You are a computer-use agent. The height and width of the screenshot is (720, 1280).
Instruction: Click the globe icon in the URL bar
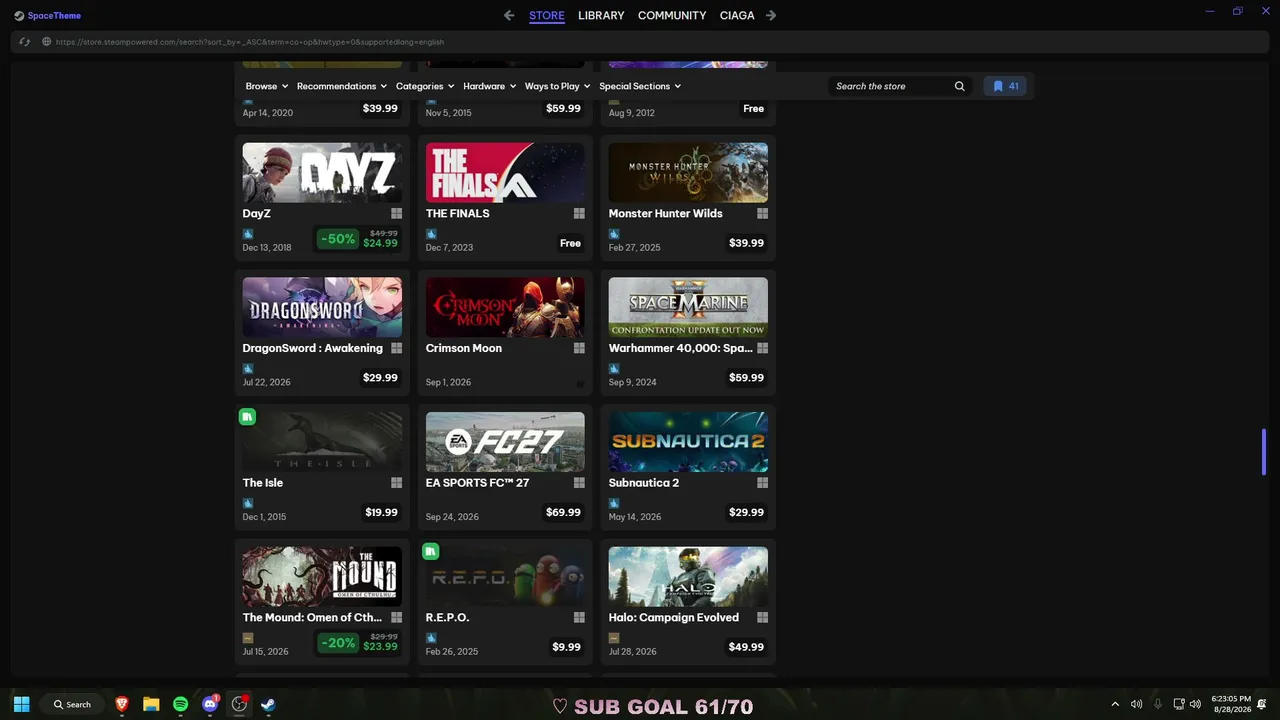47,42
